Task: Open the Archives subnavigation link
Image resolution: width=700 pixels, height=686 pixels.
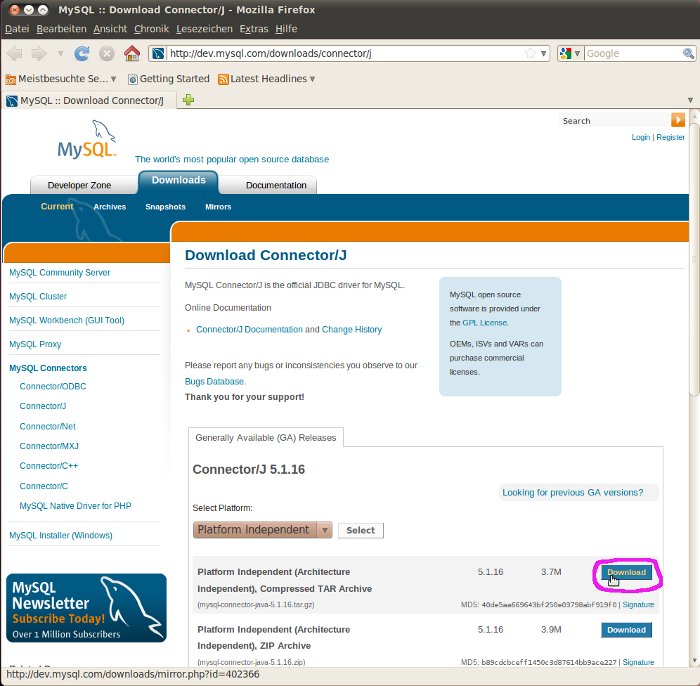Action: 109,207
